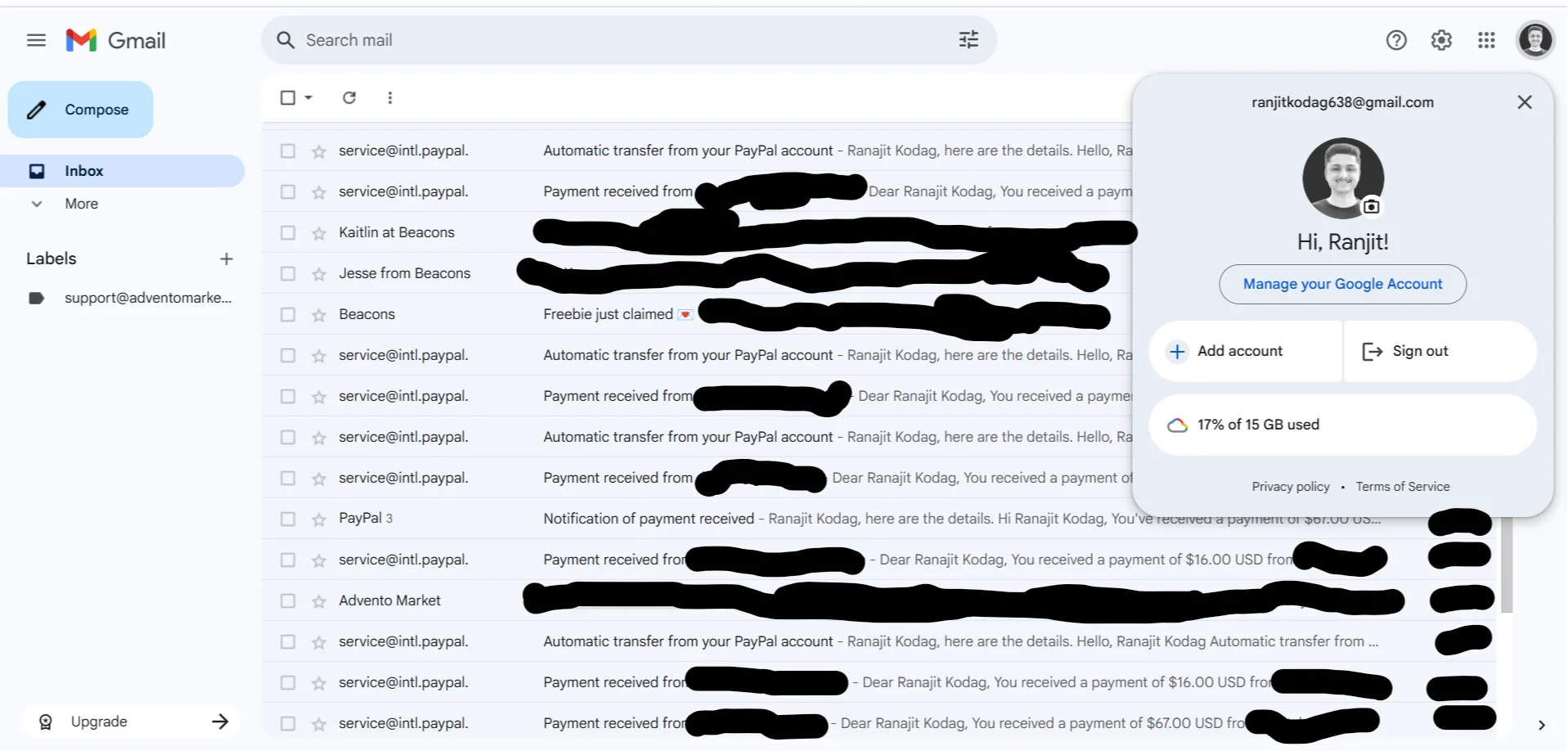Open the 17% of 15 GB used storage card
The width and height of the screenshot is (1568, 751).
coord(1342,425)
